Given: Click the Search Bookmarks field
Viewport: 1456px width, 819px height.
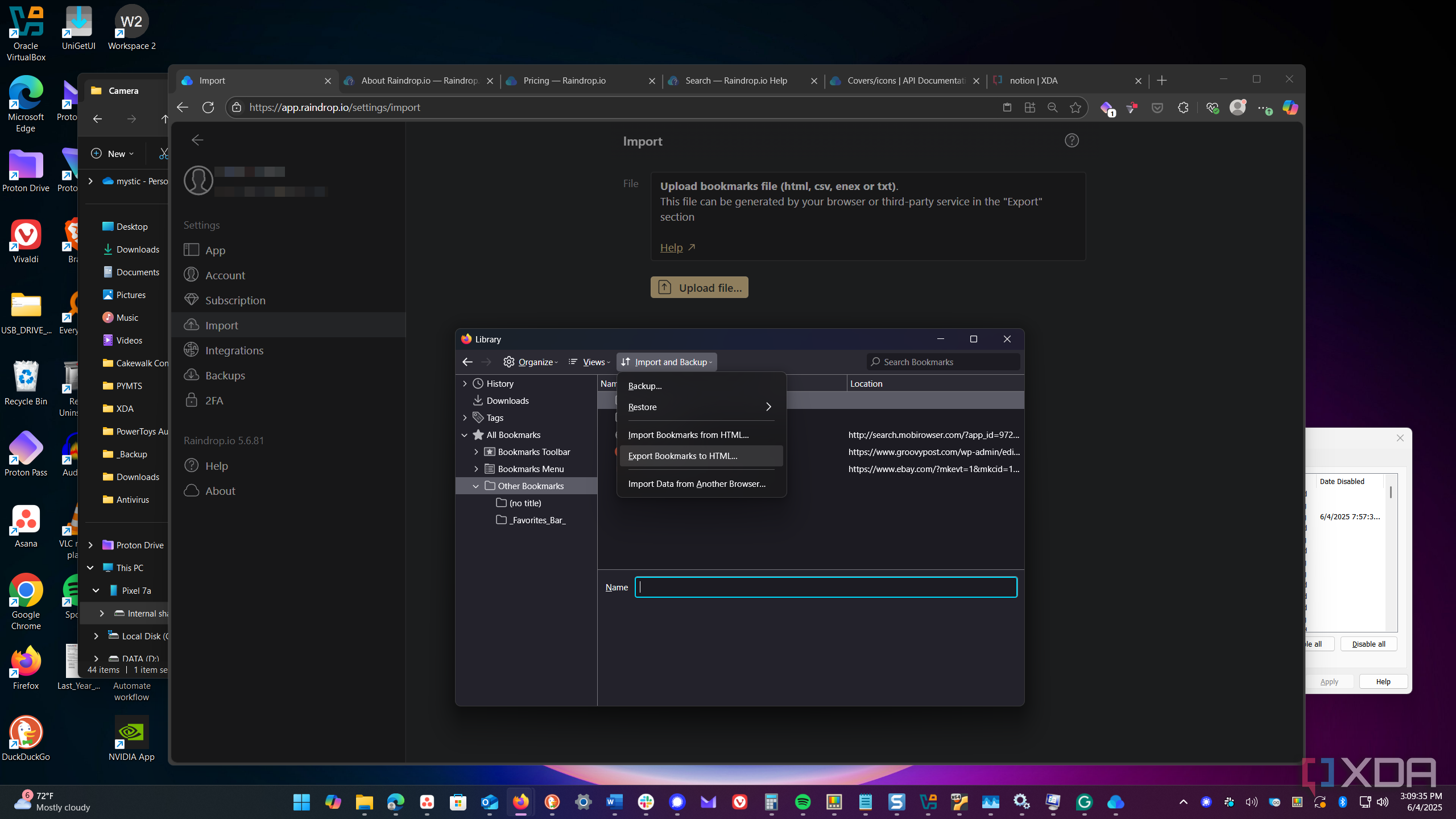Looking at the screenshot, I should tap(943, 362).
